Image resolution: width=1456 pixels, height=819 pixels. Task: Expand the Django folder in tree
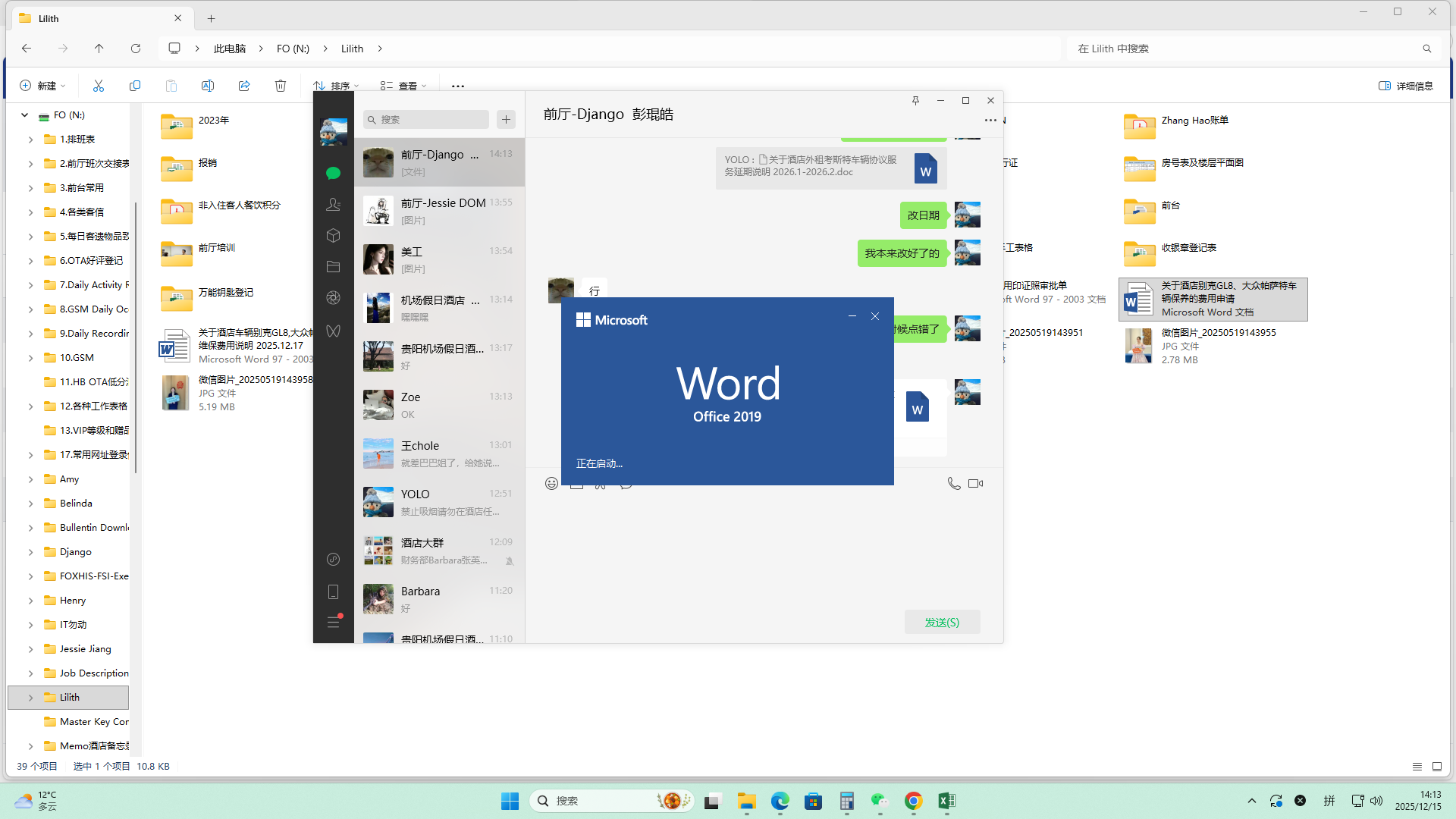[30, 552]
